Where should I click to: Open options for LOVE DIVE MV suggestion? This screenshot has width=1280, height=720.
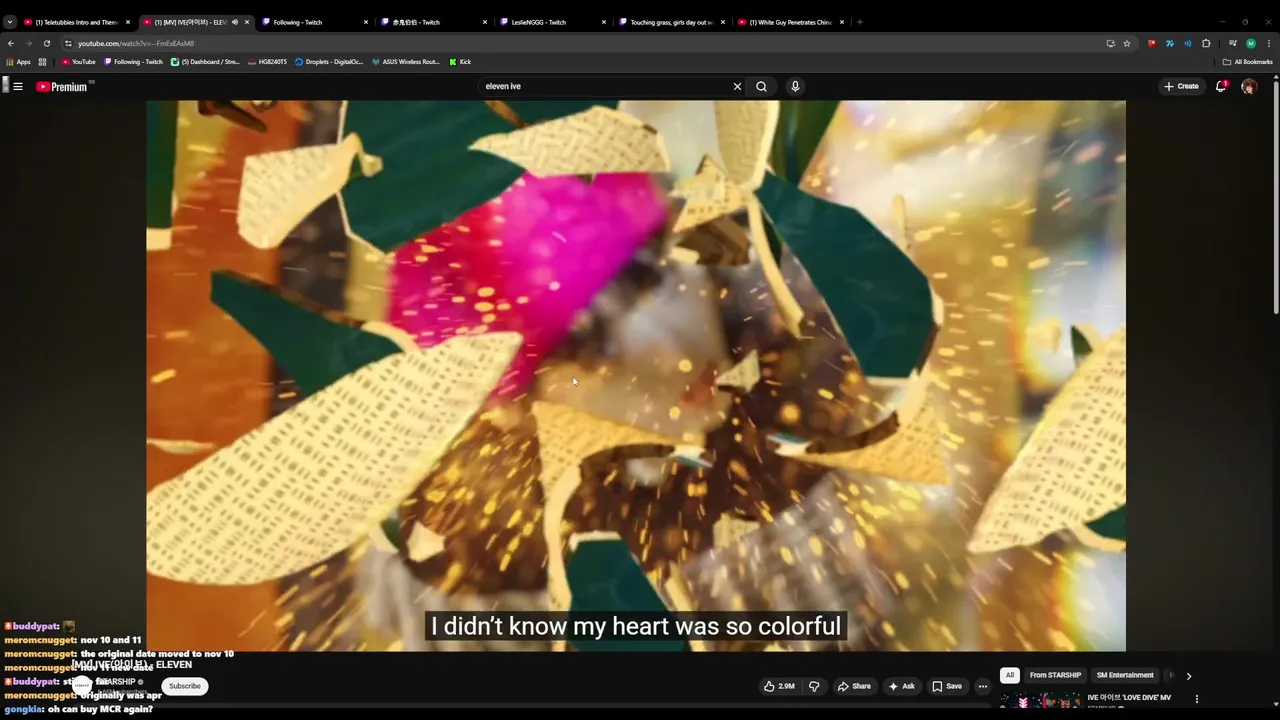pyautogui.click(x=1197, y=699)
